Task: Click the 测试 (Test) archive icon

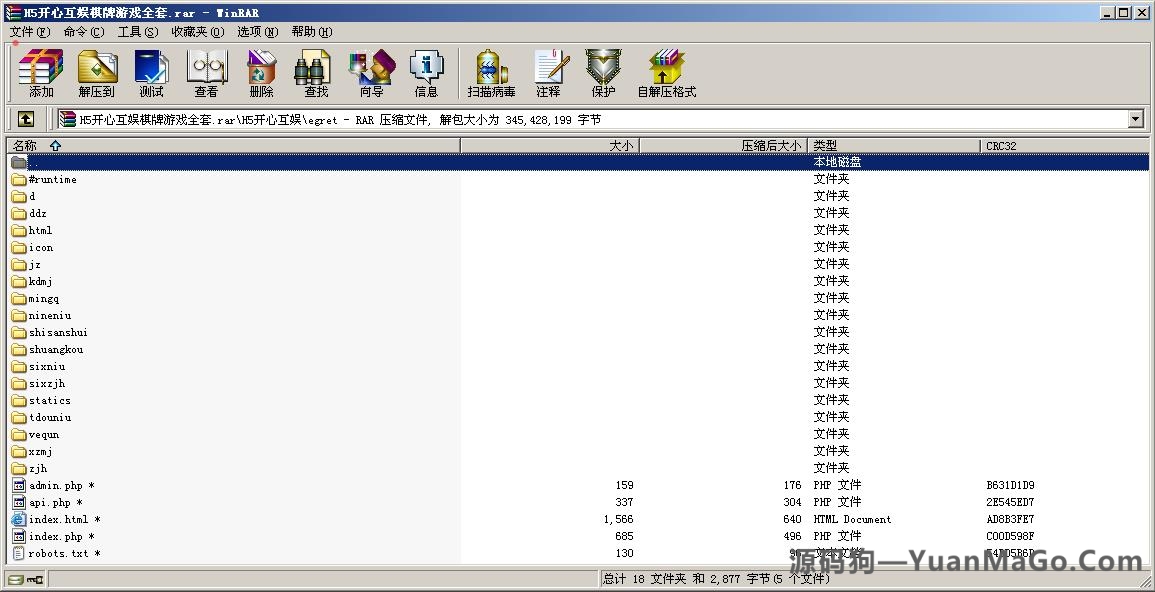Action: [x=151, y=72]
